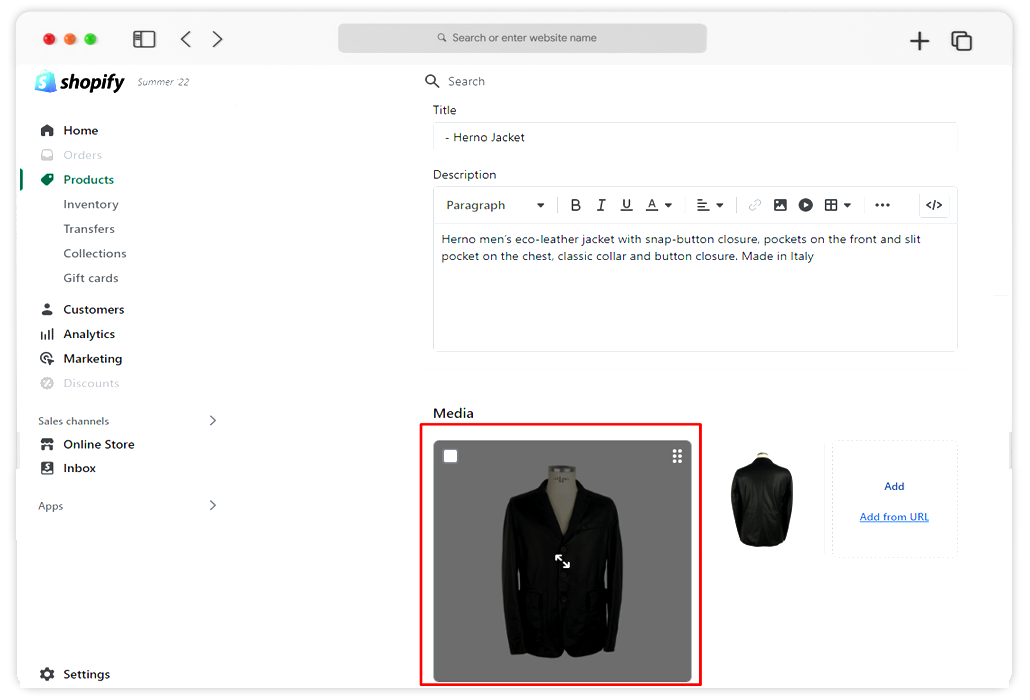This screenshot has width=1030, height=700.
Task: Apply bold formatting
Action: pos(575,205)
